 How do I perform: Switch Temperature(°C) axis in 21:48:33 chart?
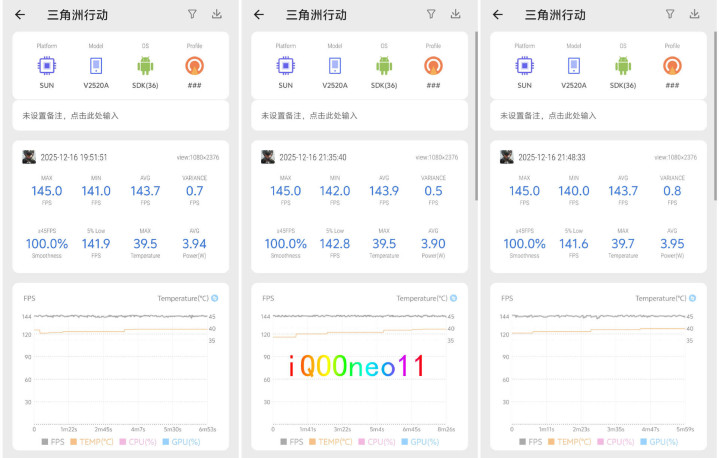click(692, 298)
